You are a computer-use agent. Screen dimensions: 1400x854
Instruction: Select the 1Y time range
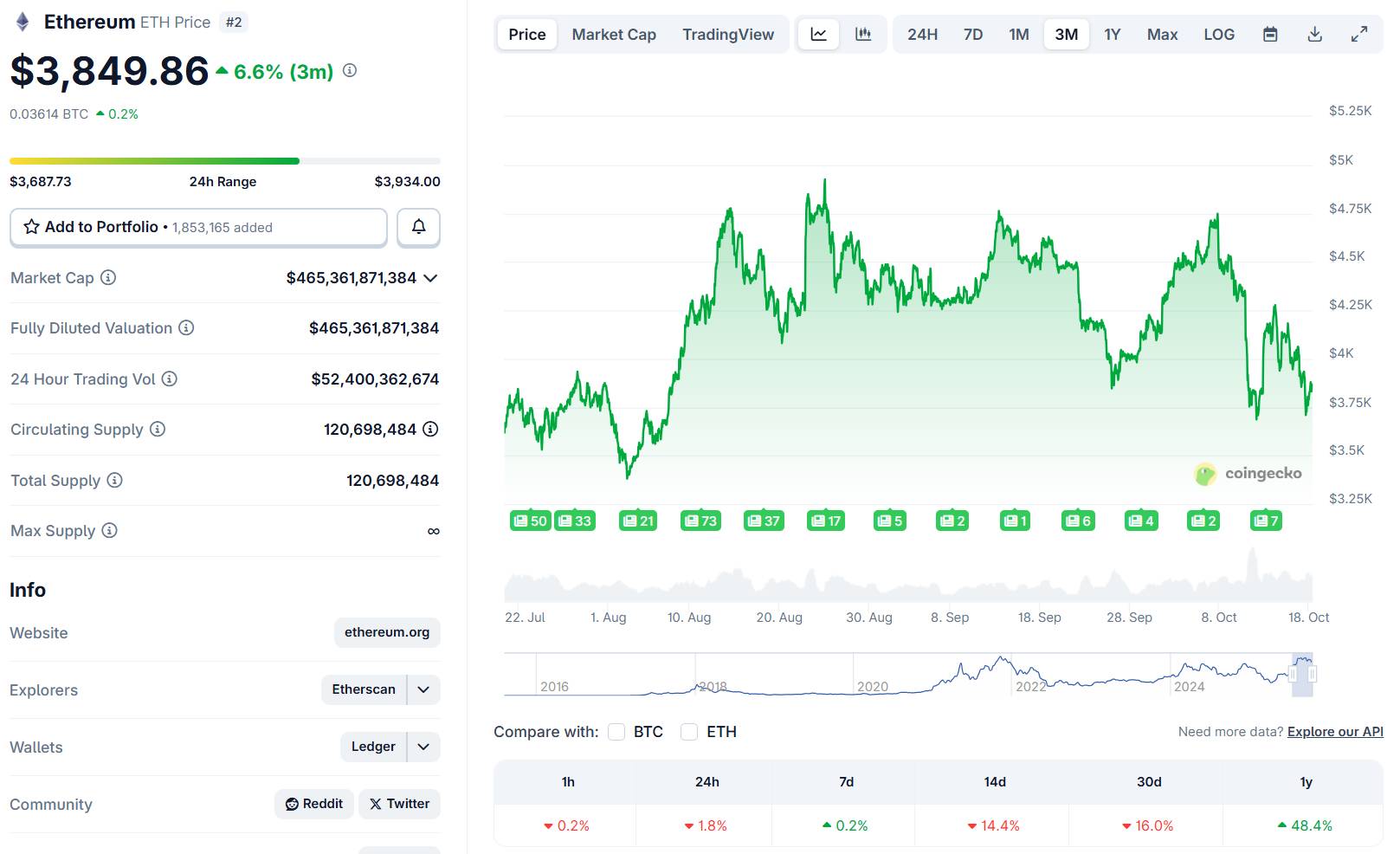pos(1113,35)
